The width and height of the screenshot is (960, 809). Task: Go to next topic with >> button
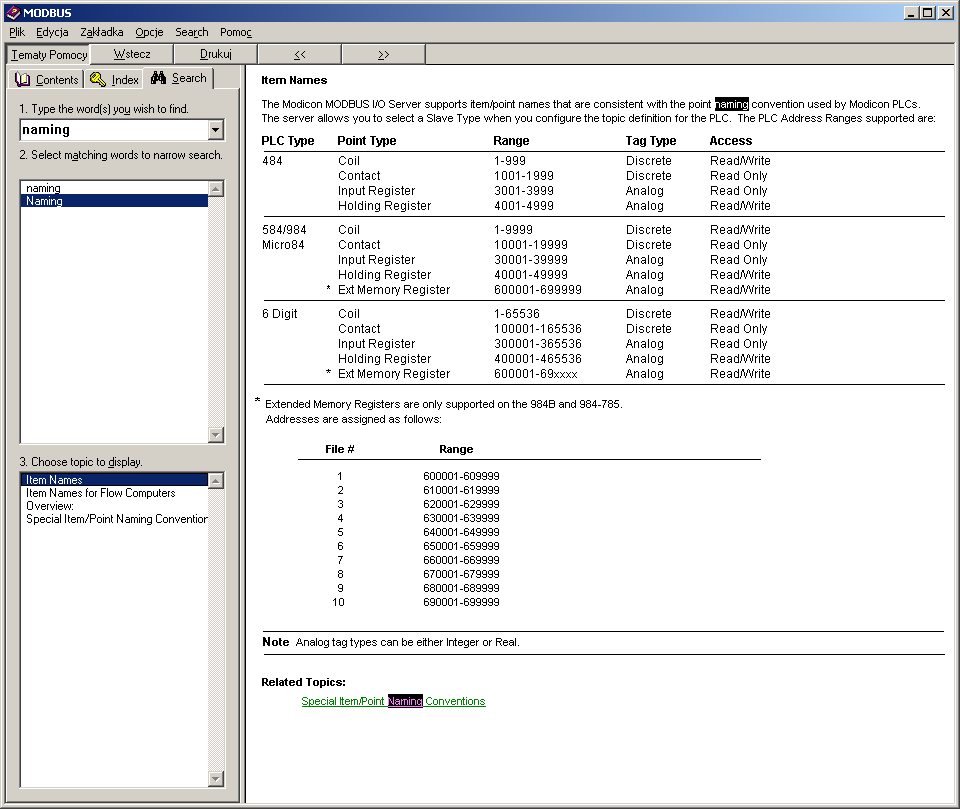[x=383, y=54]
